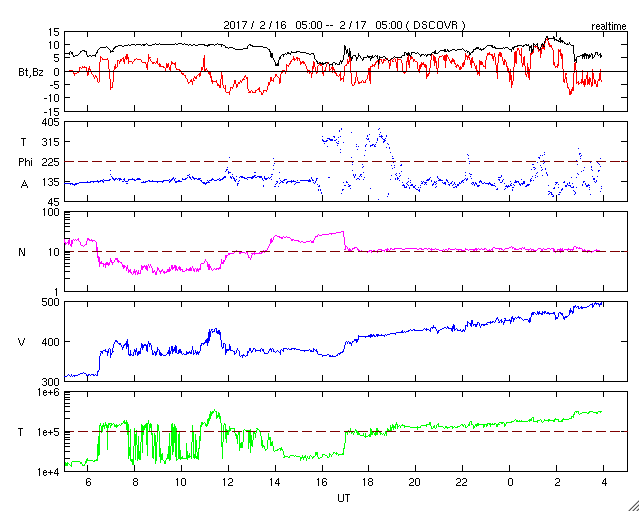Click the '20' hour label on UT axis
Viewport: 640px width, 512px height.
click(416, 482)
